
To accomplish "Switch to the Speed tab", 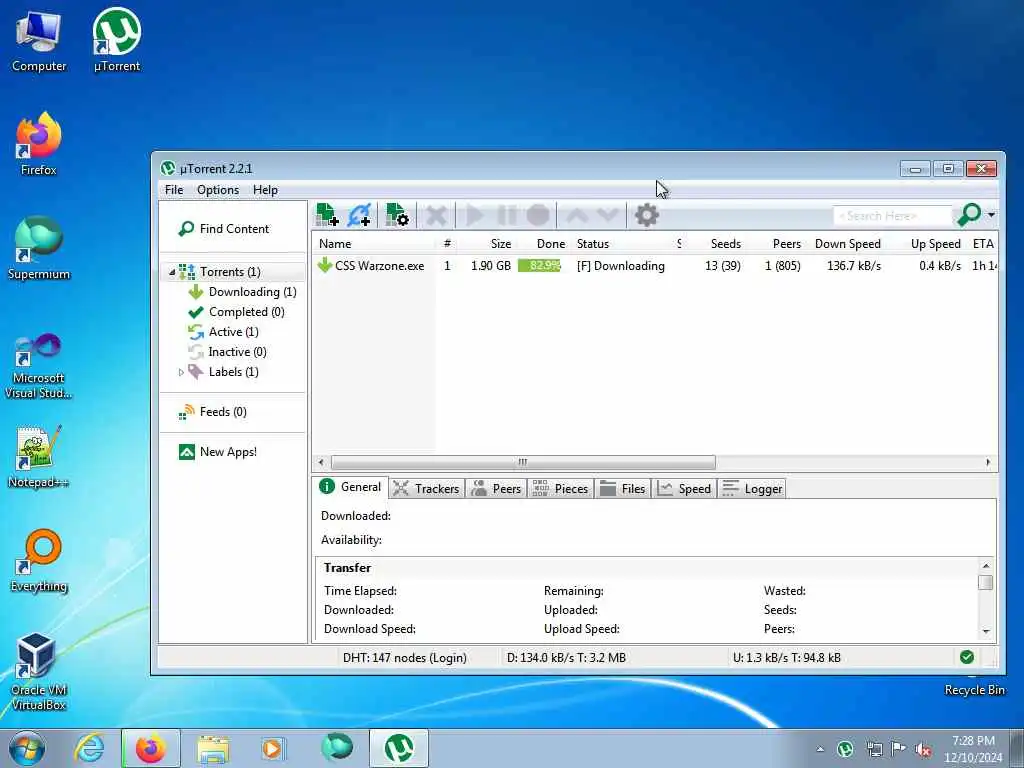I will click(684, 489).
